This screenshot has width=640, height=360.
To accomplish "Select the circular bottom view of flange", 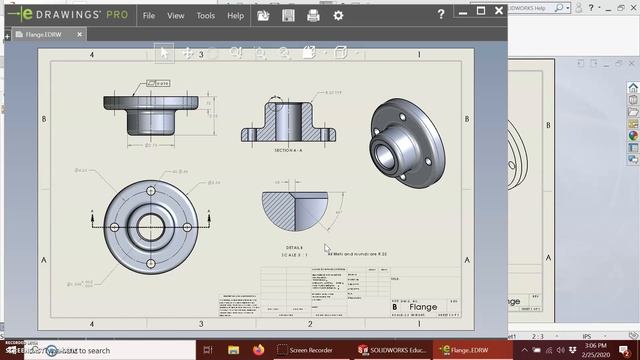I will (x=151, y=227).
